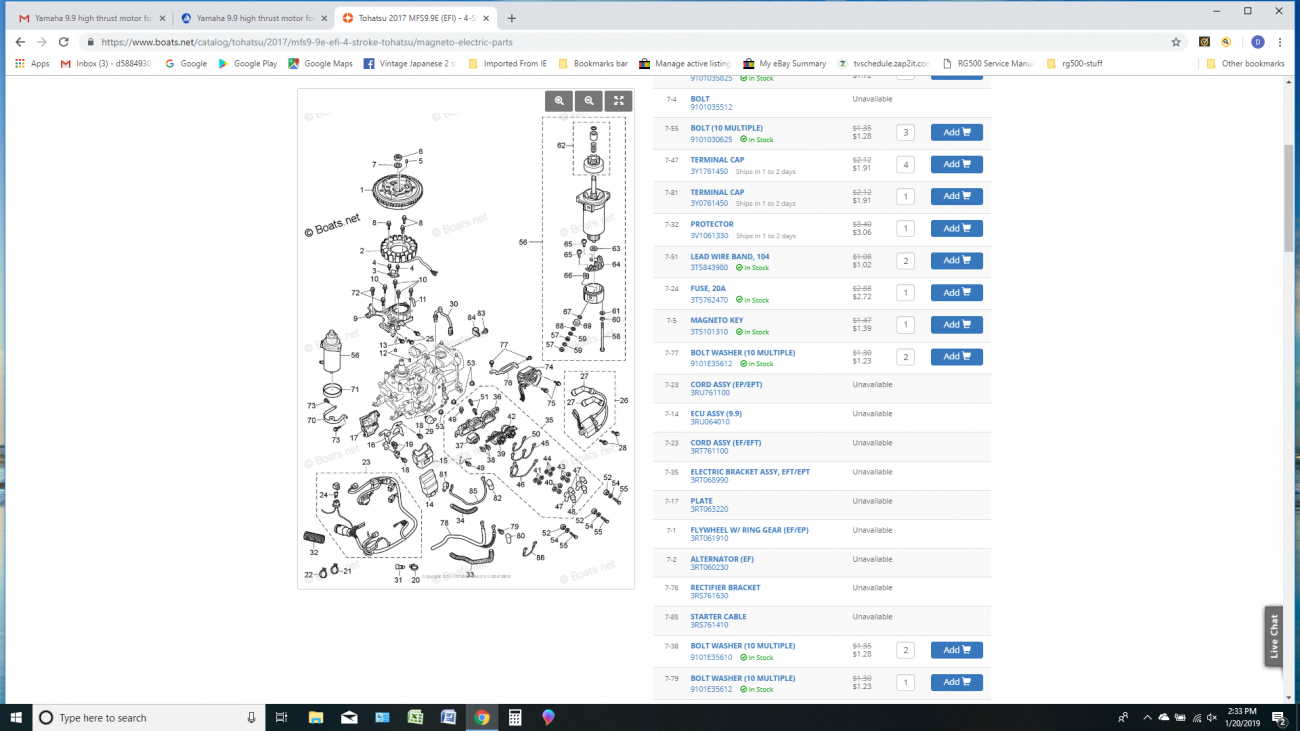Add MAGNETO KEY to cart
The image size is (1300, 731).
point(957,324)
